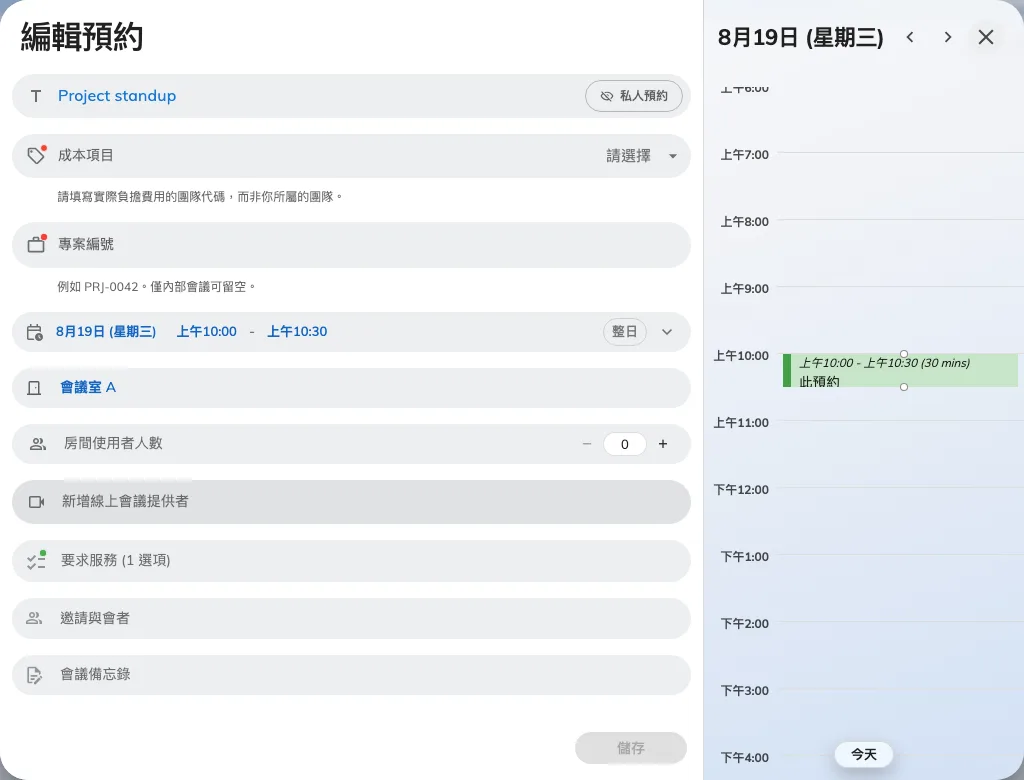Decrease room user count with minus

[x=586, y=444]
